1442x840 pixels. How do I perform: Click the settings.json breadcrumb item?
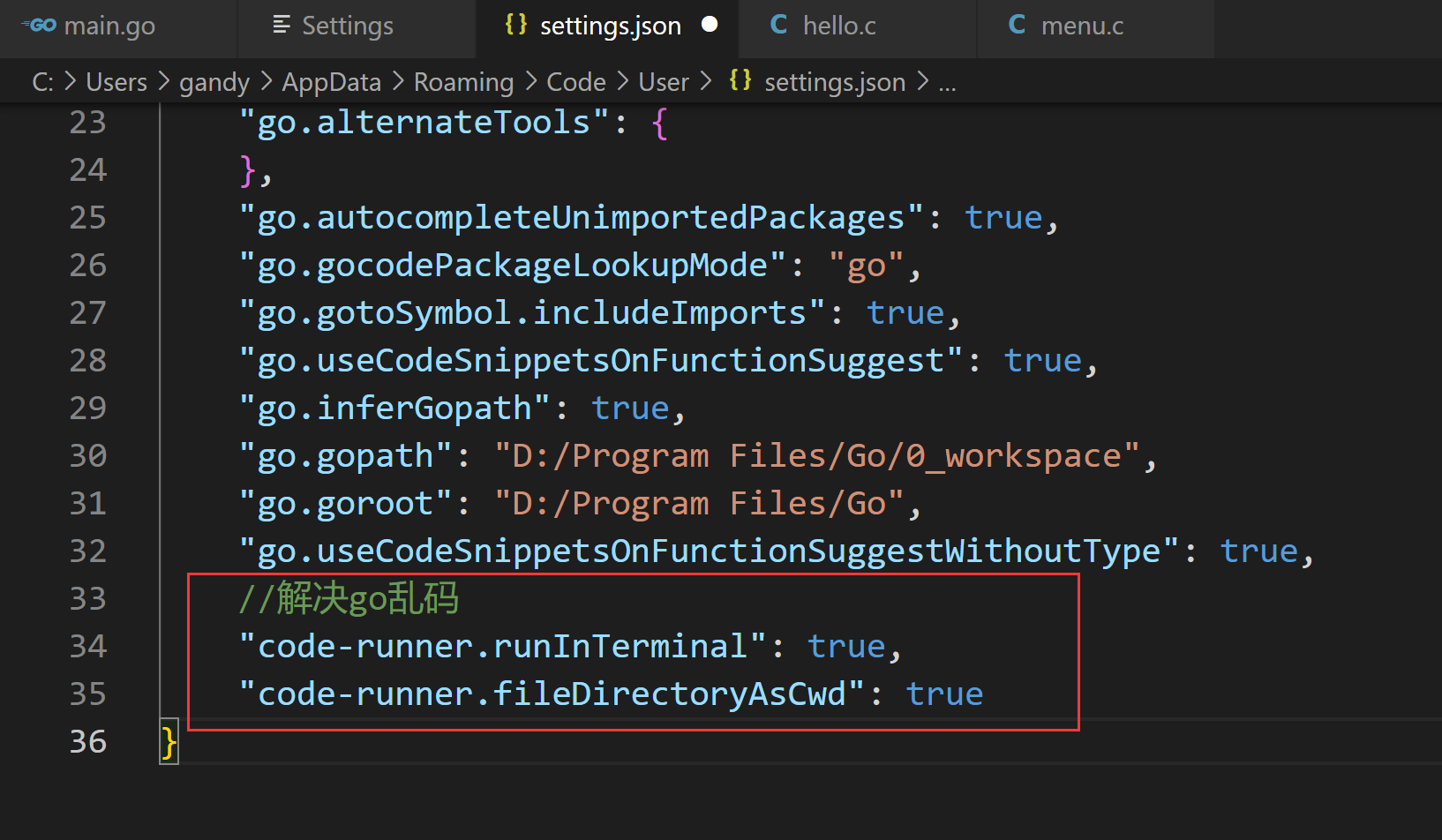click(x=834, y=82)
